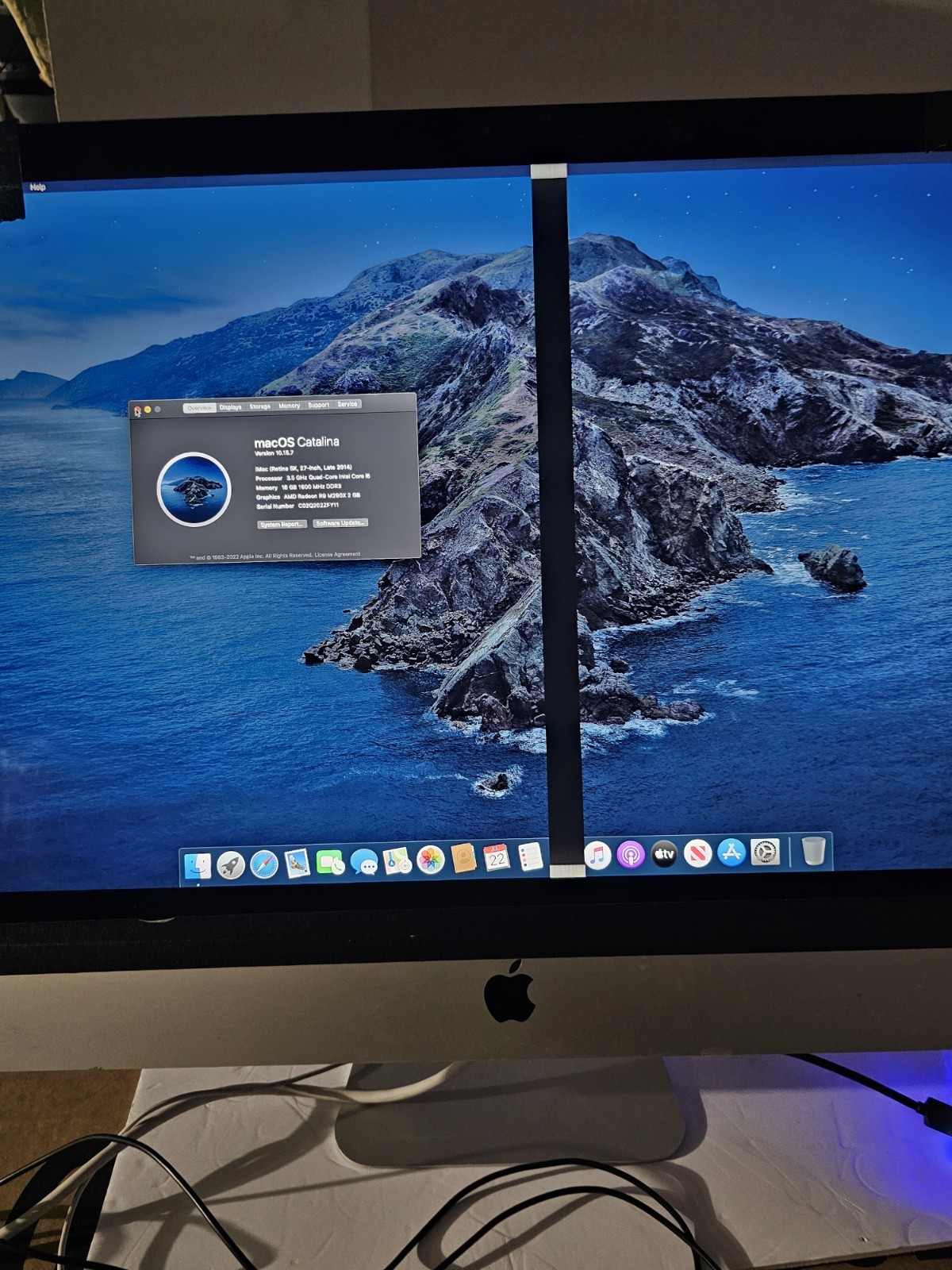Open Launchpad from the Dock

[231, 865]
